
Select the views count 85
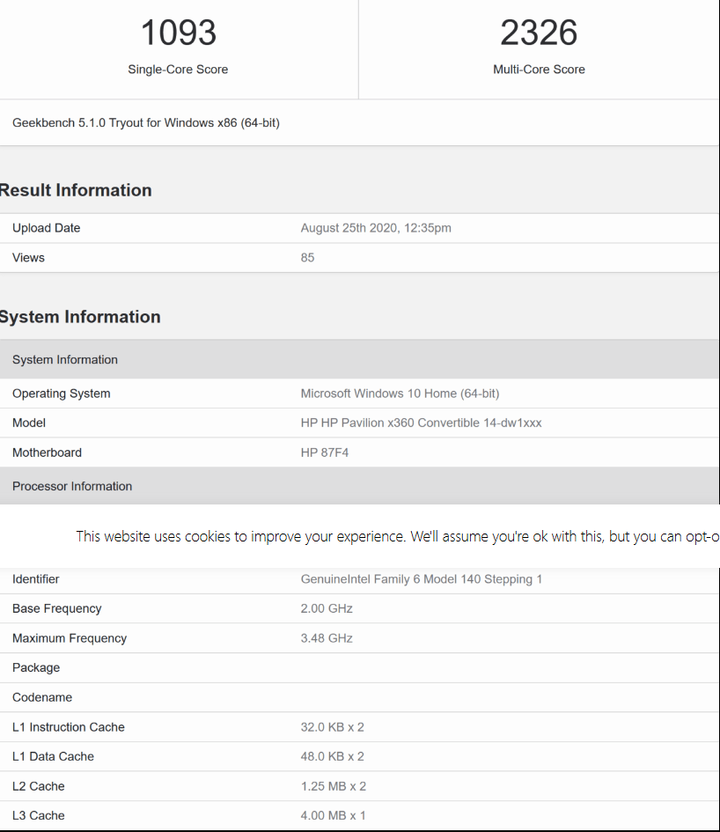[307, 258]
